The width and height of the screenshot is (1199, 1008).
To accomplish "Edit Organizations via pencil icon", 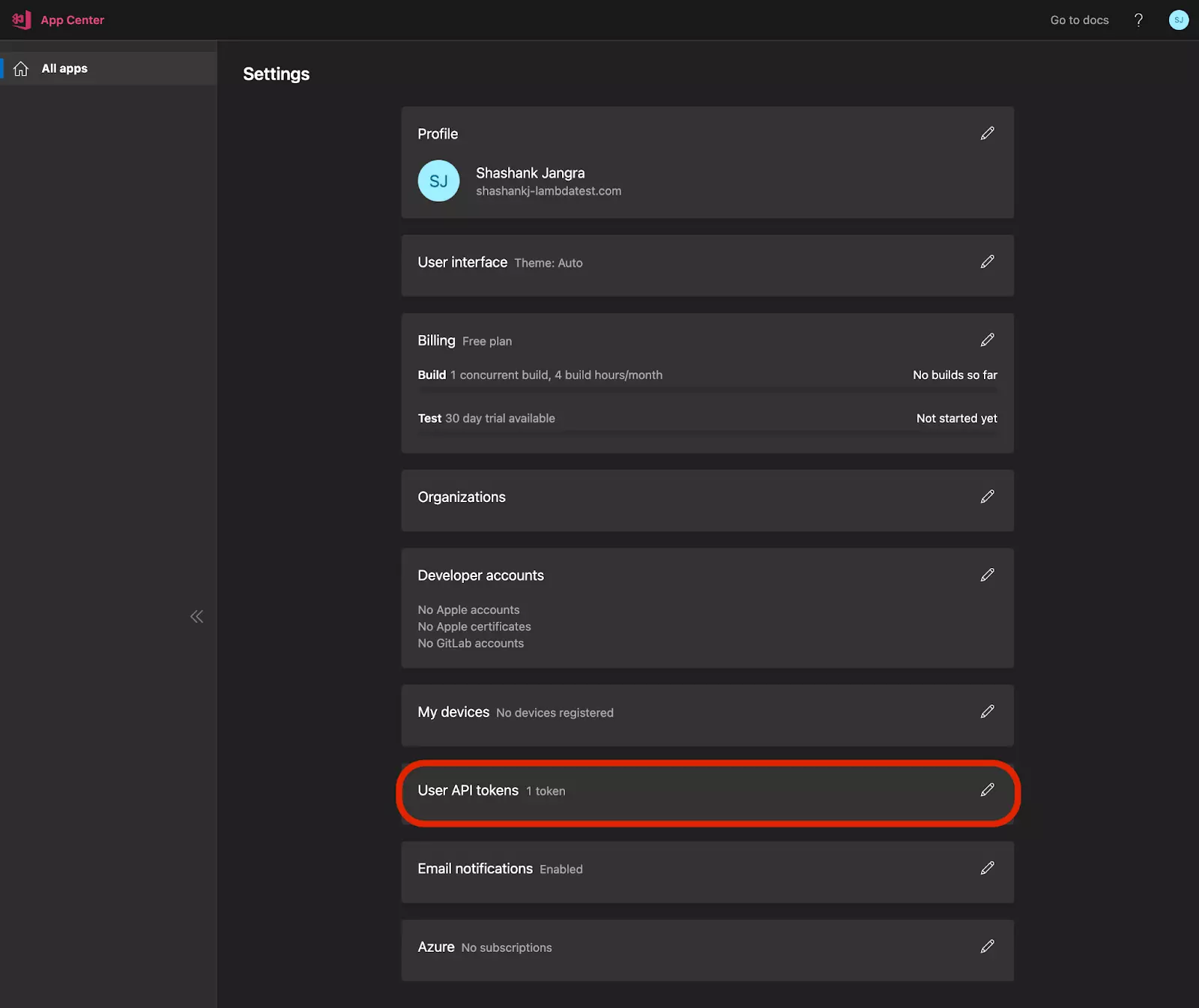I will pos(987,497).
